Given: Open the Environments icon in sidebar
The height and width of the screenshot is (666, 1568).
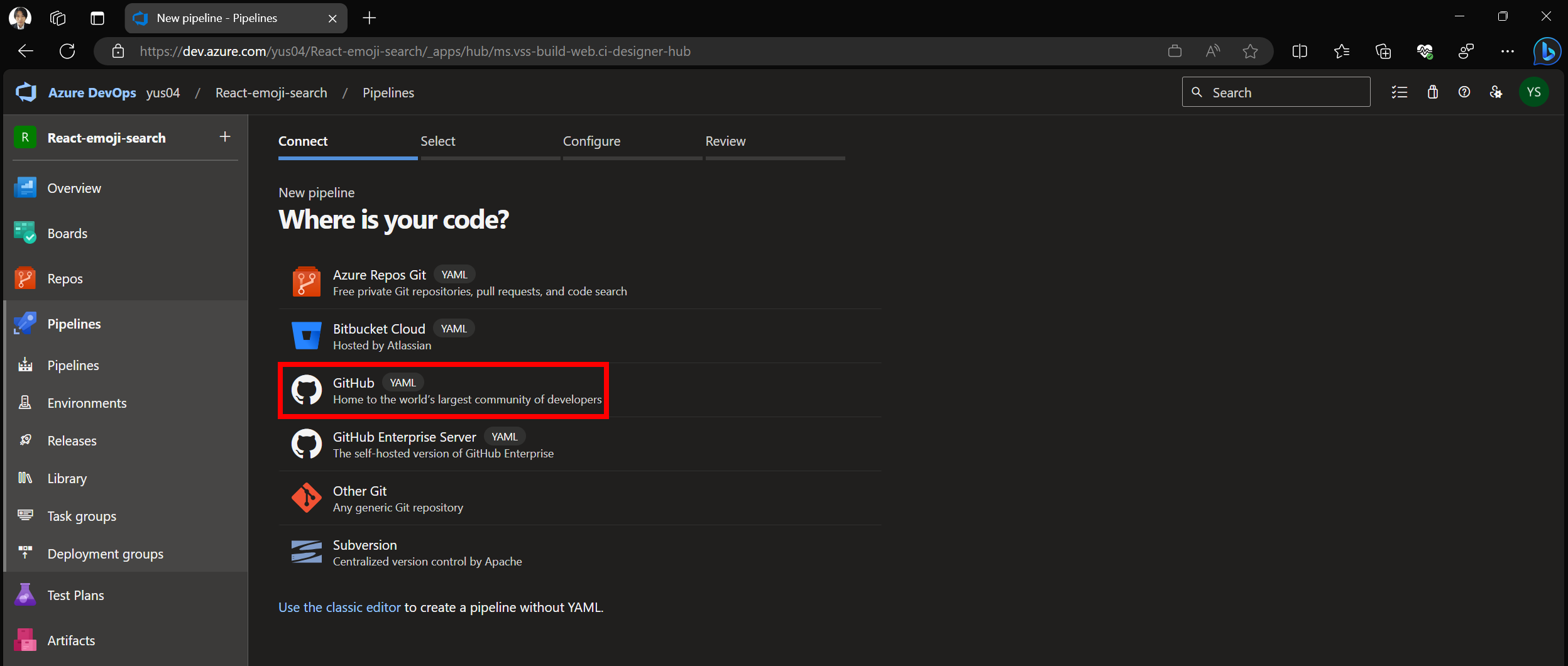Looking at the screenshot, I should (25, 403).
